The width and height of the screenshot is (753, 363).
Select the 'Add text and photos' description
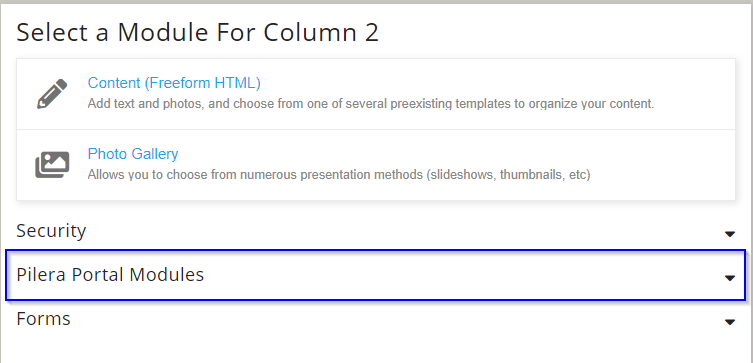coord(371,104)
